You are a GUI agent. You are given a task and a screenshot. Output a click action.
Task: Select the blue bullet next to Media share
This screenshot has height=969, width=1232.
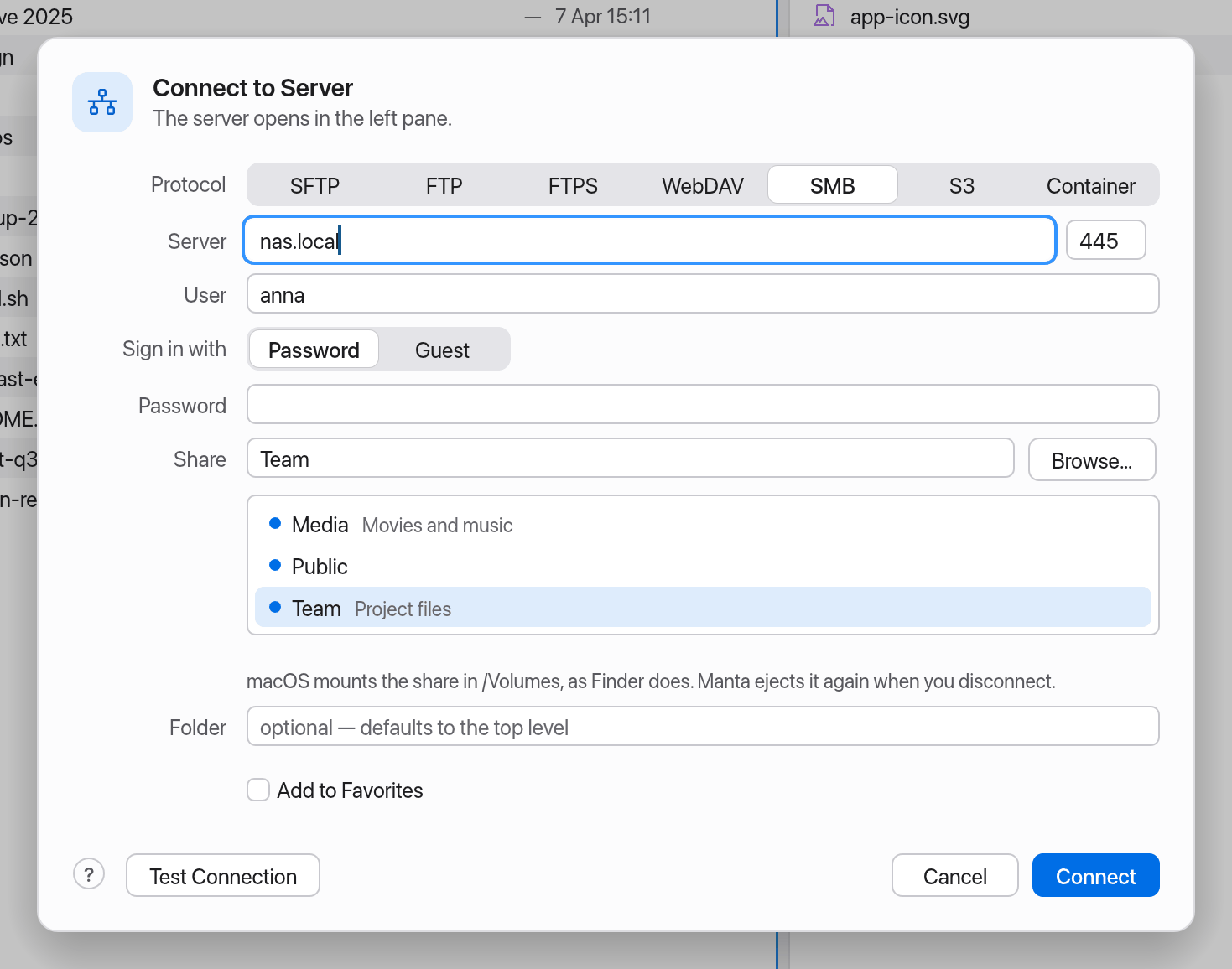click(x=274, y=524)
